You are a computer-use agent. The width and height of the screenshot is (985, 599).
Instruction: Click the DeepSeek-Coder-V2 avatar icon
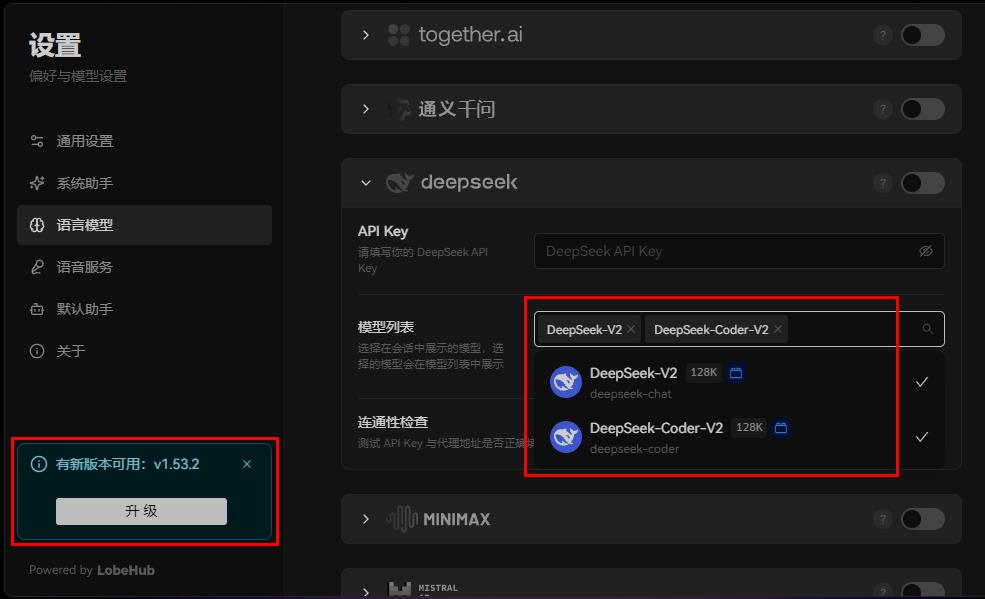(x=565, y=437)
